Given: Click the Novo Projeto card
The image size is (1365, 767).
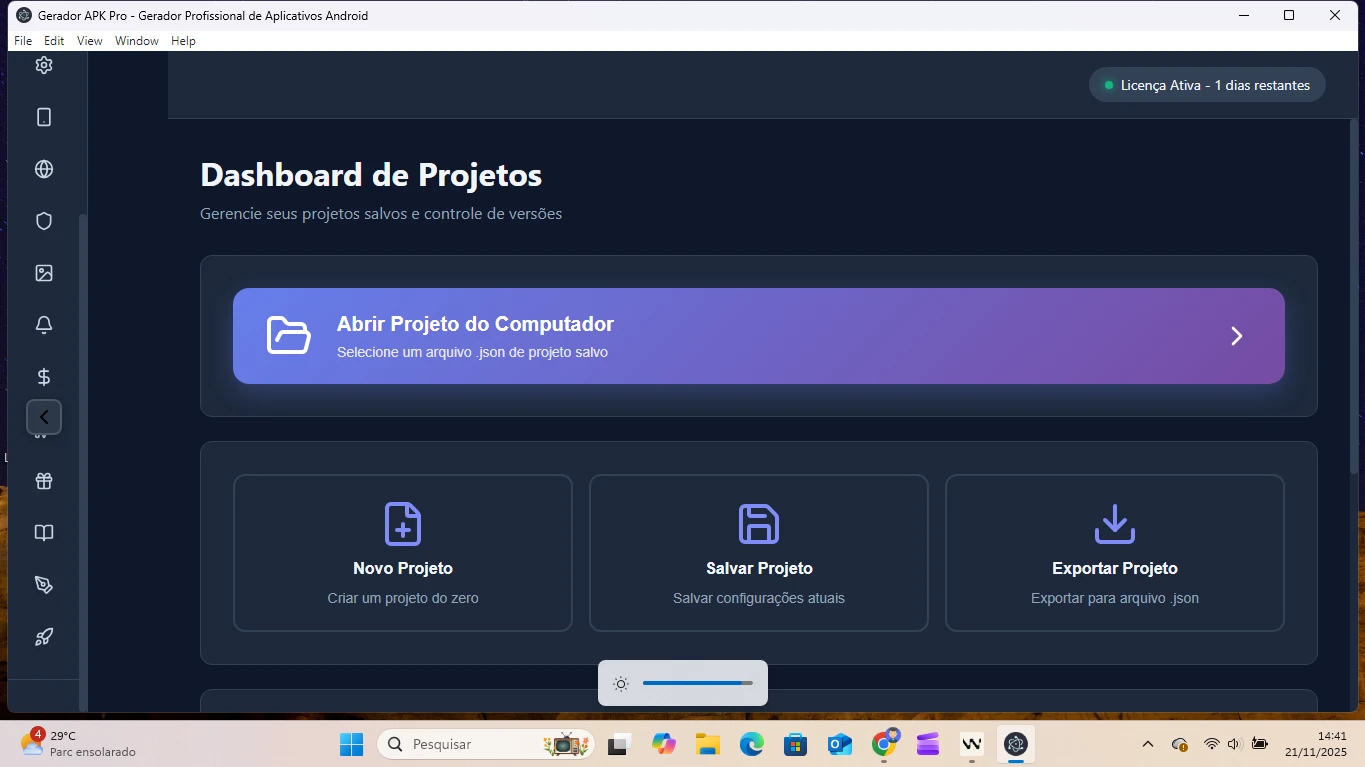Looking at the screenshot, I should click(x=403, y=553).
